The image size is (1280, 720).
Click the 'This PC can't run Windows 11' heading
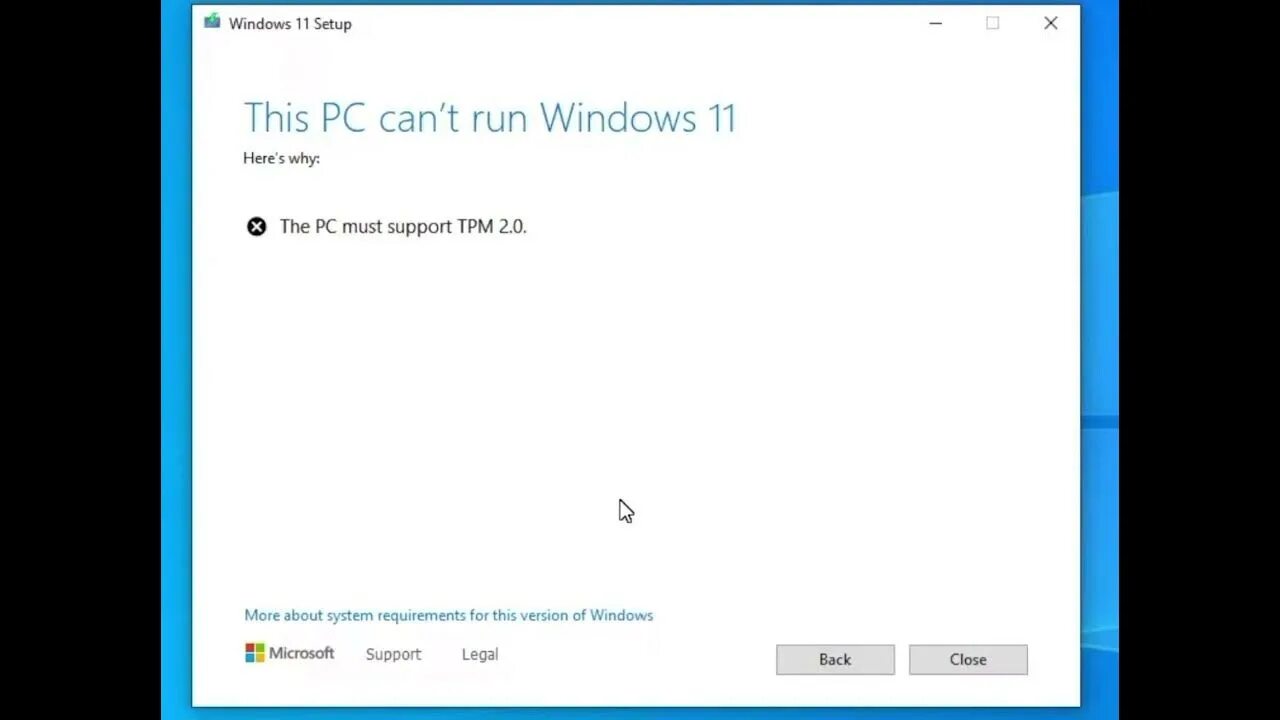pyautogui.click(x=490, y=118)
